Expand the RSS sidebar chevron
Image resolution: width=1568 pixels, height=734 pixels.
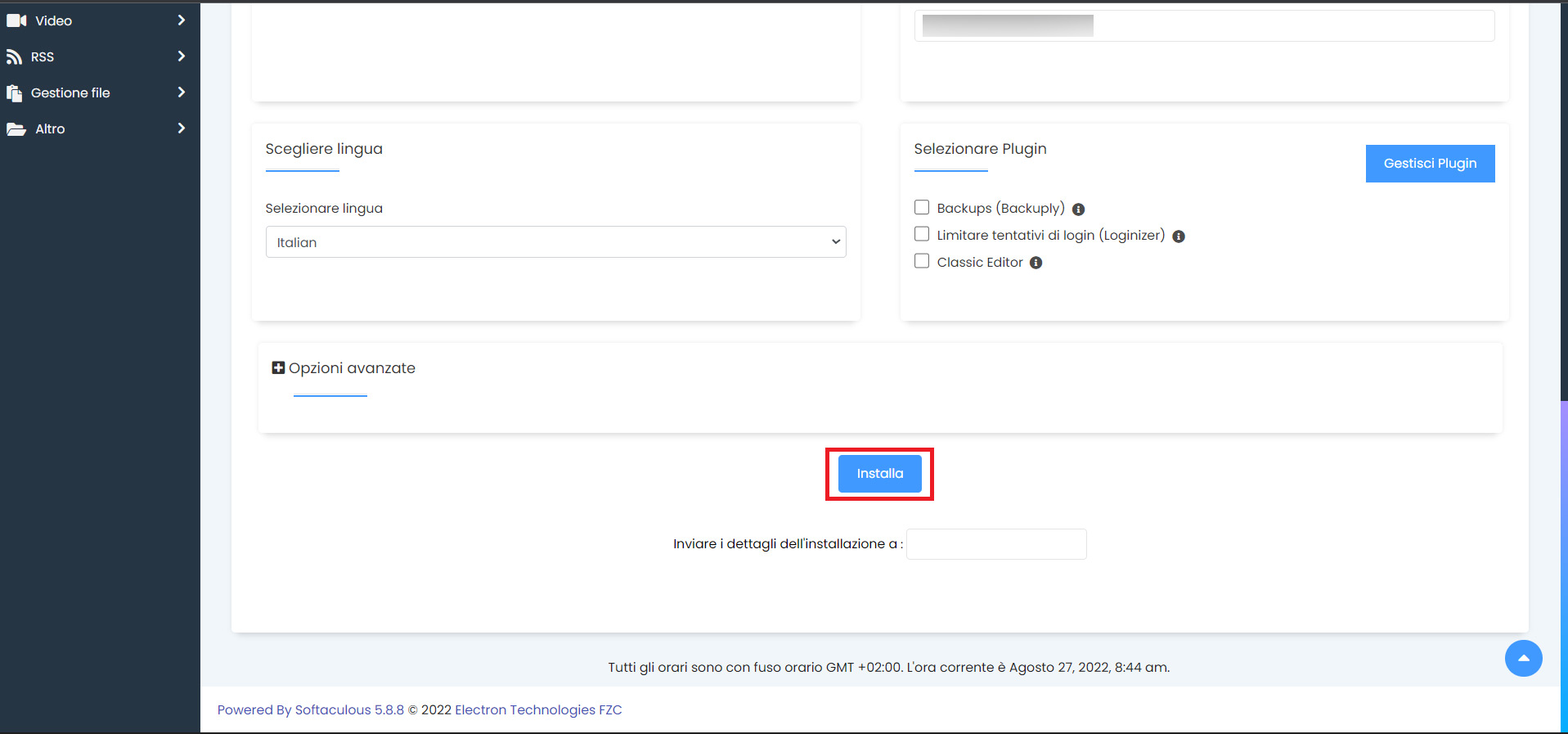[182, 56]
